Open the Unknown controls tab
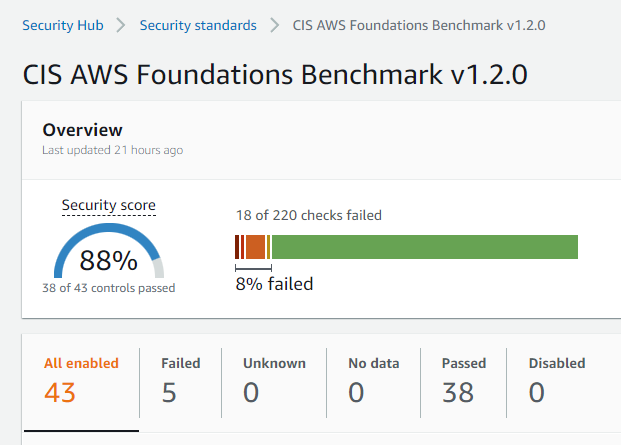621x445 pixels. pos(274,382)
